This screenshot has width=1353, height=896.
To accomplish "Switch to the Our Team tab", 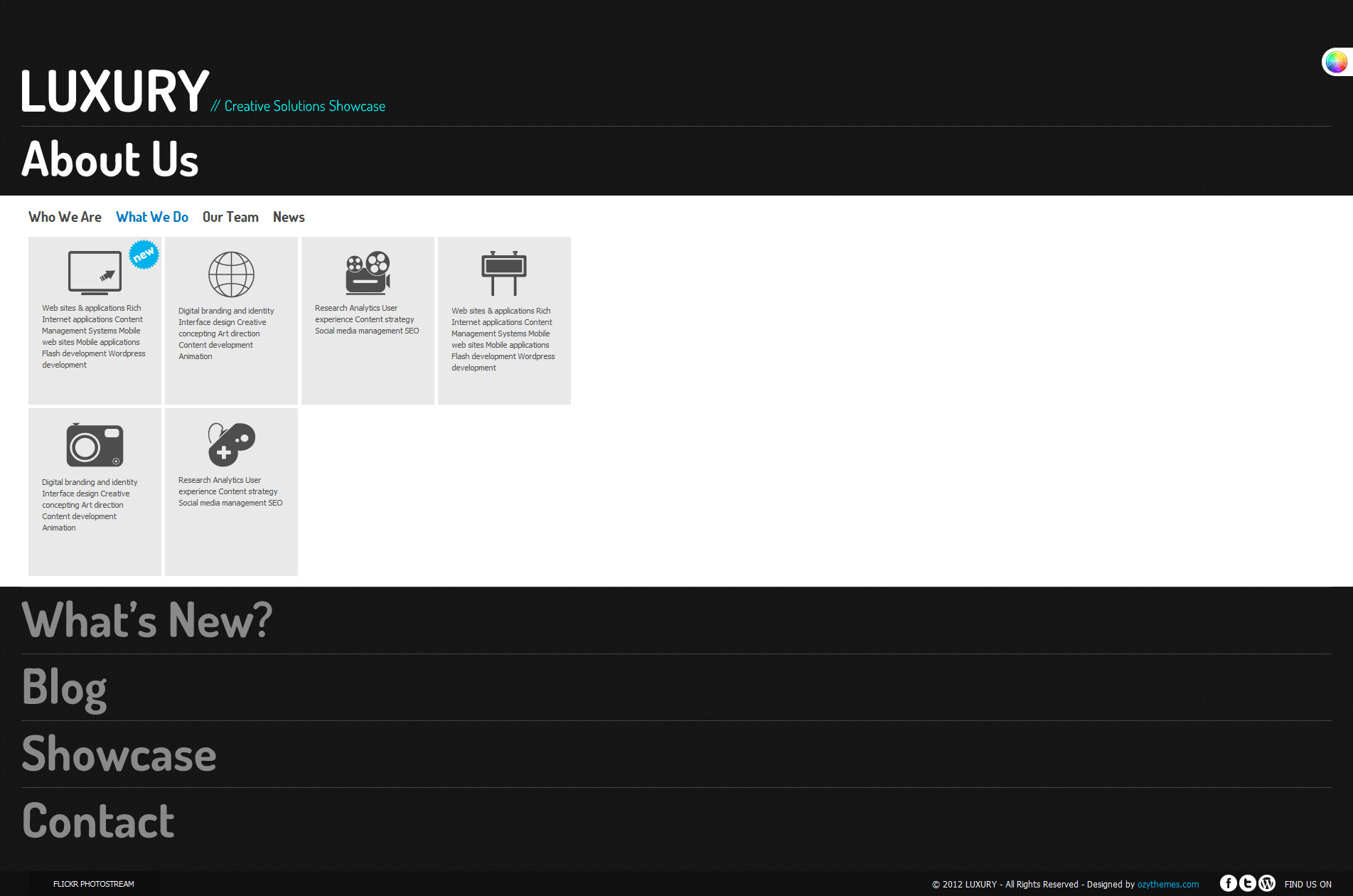I will (x=230, y=217).
